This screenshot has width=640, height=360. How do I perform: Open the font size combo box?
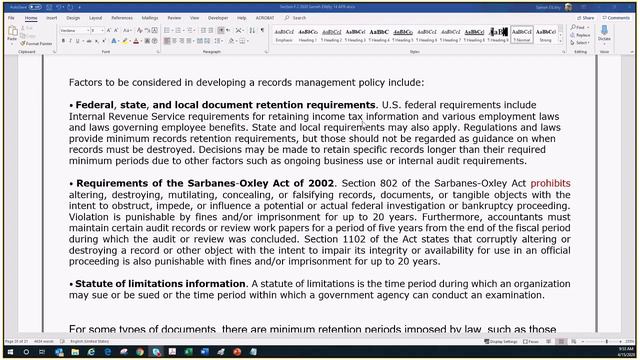coord(97,31)
